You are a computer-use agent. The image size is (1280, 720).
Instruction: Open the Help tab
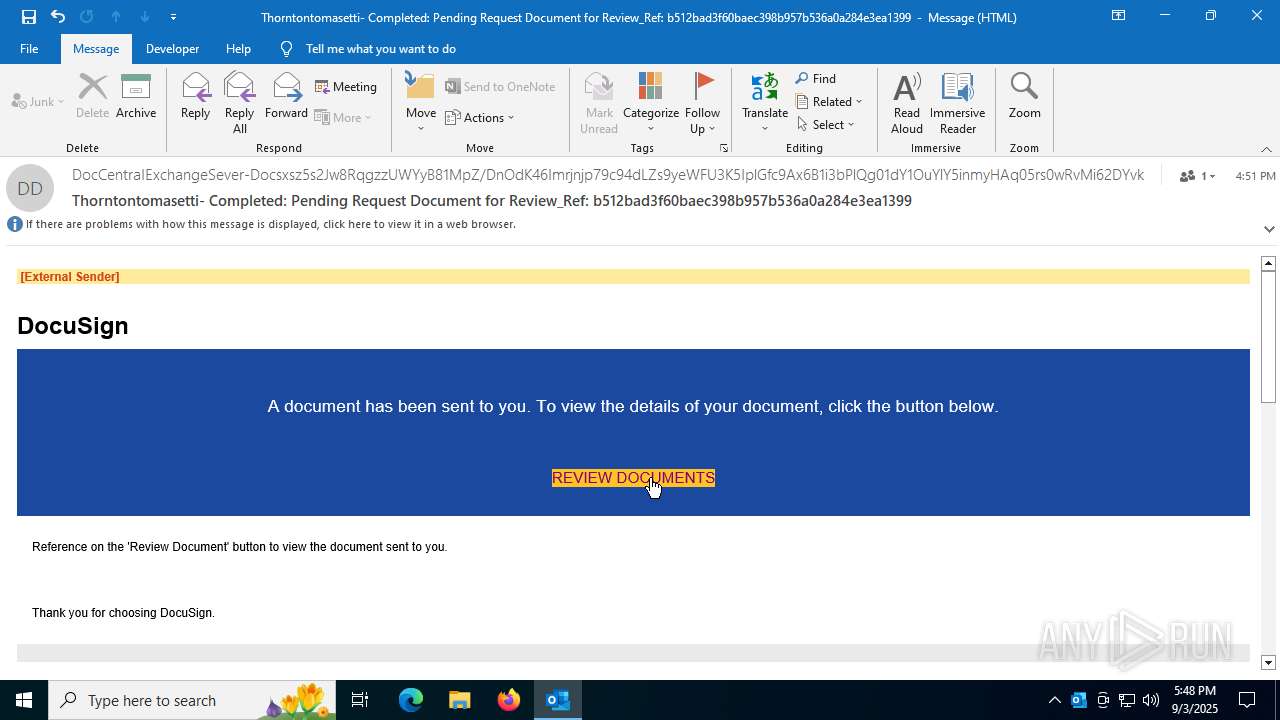pos(238,48)
